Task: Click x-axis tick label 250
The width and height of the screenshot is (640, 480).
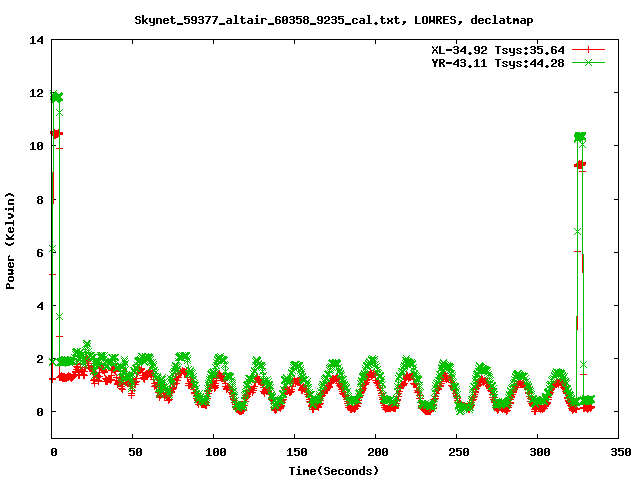Action: click(459, 452)
